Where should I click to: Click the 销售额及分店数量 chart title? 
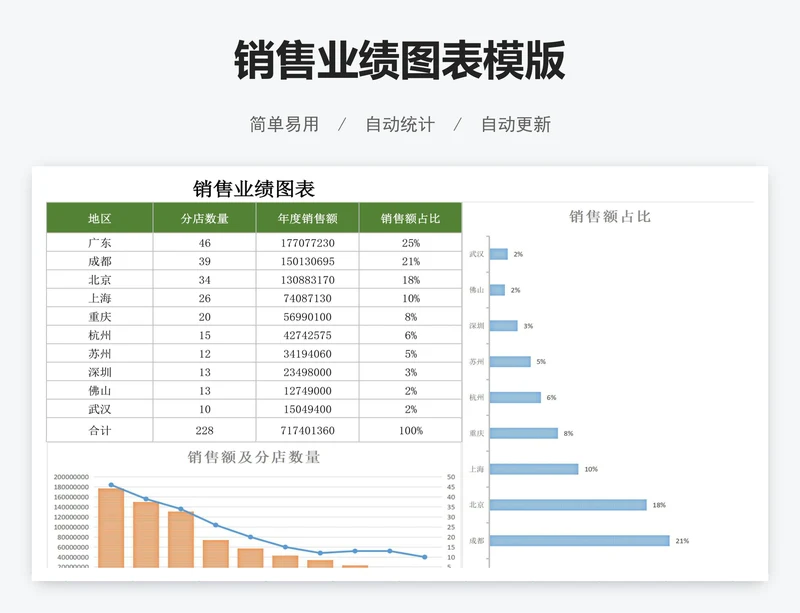[x=254, y=457]
